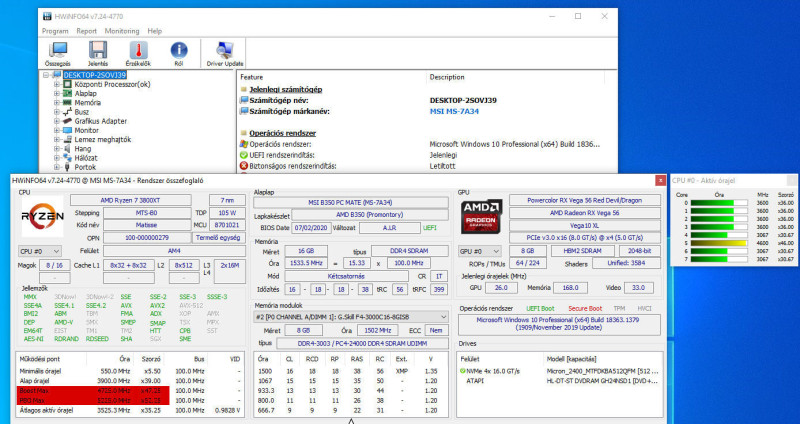Click the DDR4-3003 / PC4-24000 type field

point(362,343)
